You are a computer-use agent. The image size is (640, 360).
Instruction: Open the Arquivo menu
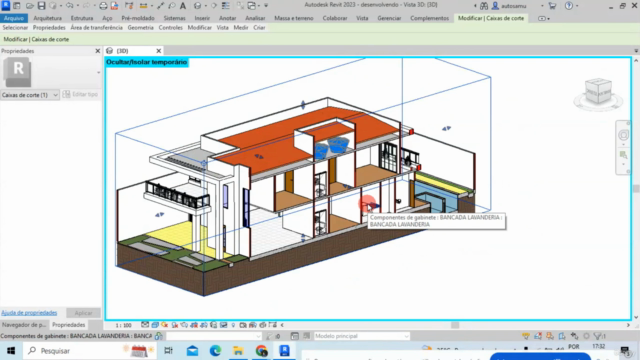[x=14, y=18]
